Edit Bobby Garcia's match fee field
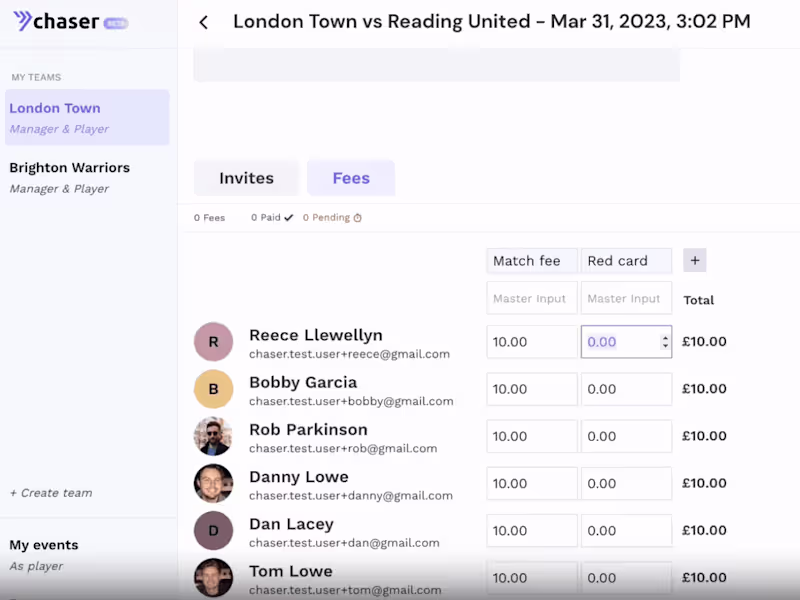The width and height of the screenshot is (800, 600). (532, 389)
